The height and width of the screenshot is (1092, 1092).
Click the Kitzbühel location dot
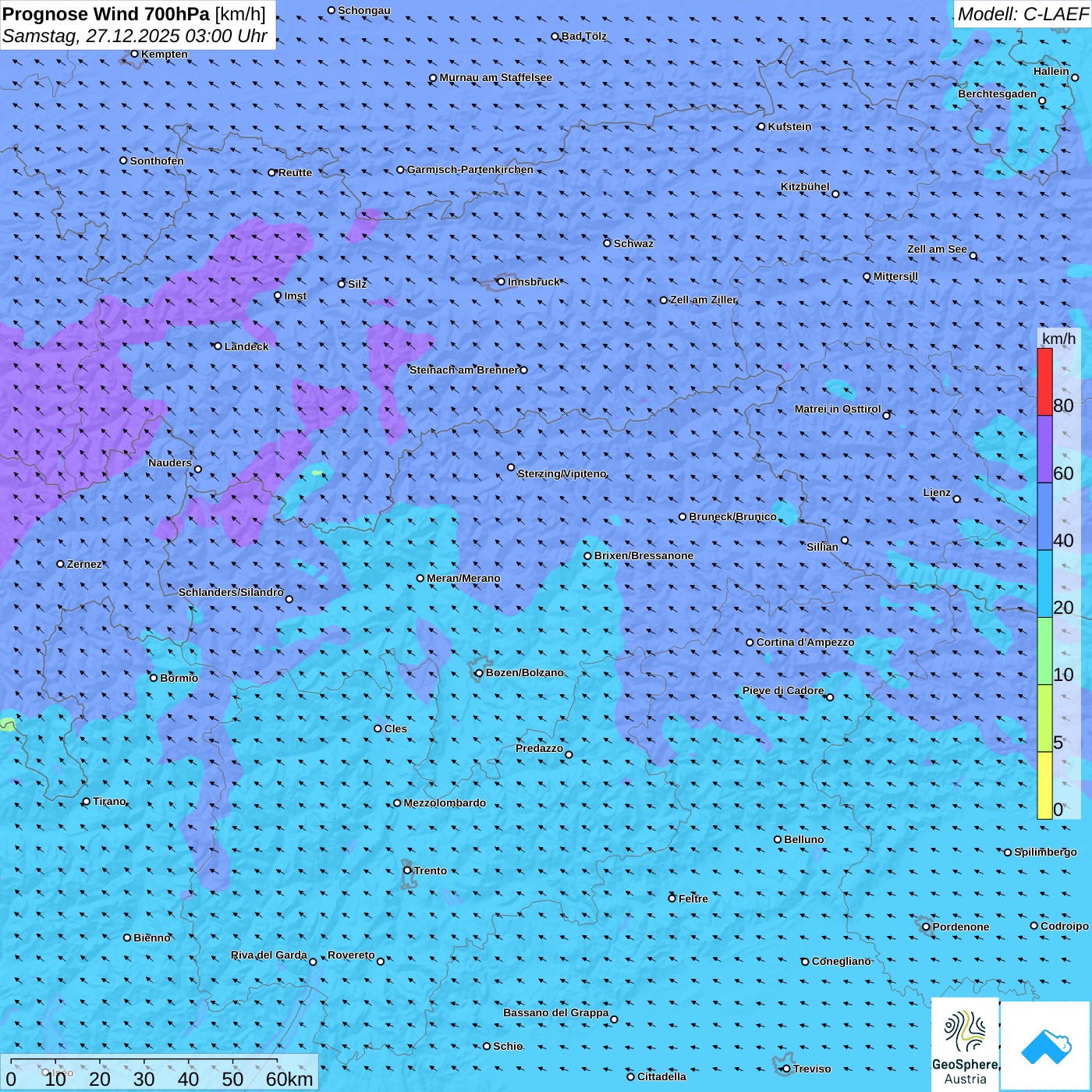(835, 194)
